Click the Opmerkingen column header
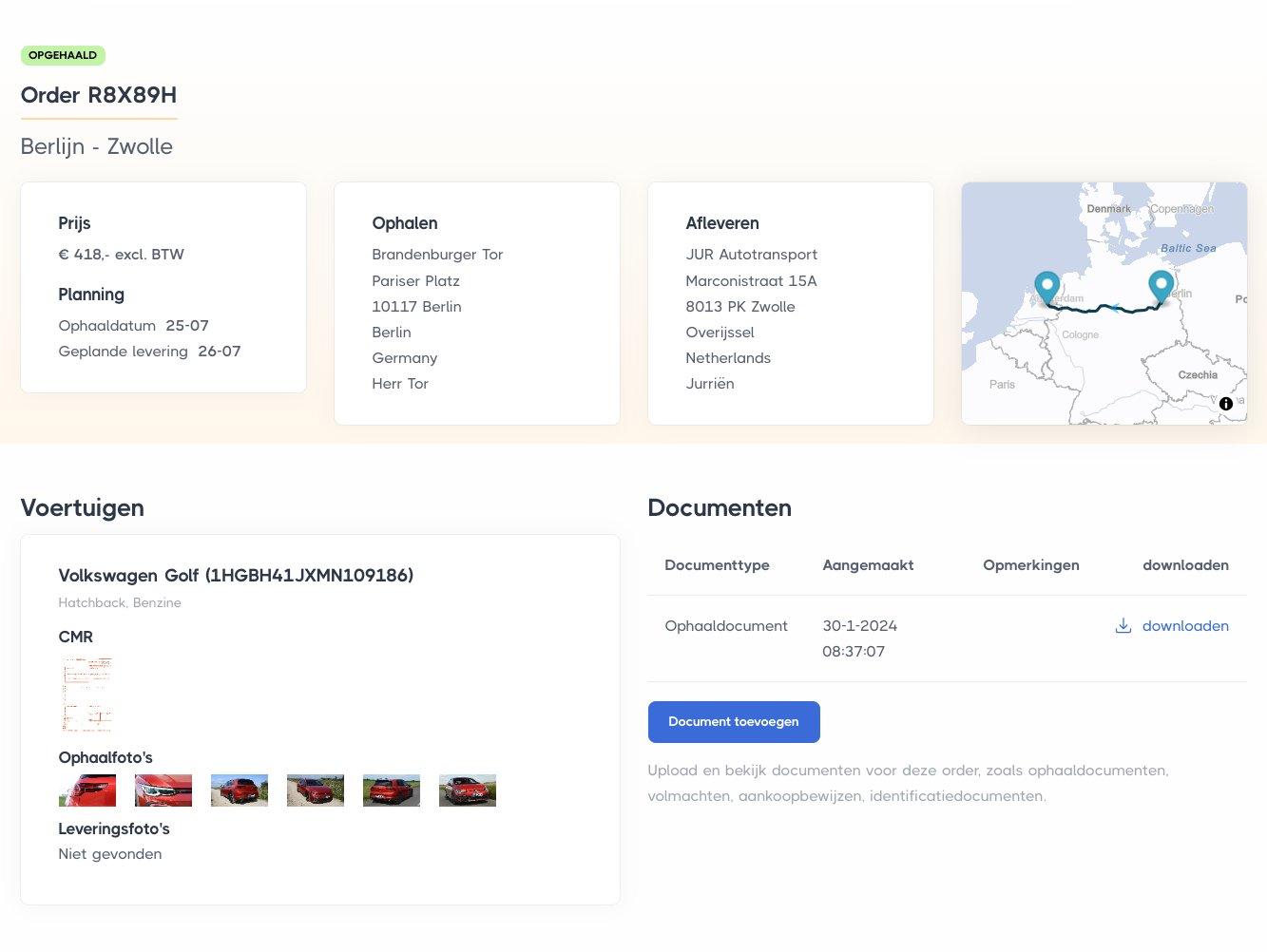 click(1031, 565)
